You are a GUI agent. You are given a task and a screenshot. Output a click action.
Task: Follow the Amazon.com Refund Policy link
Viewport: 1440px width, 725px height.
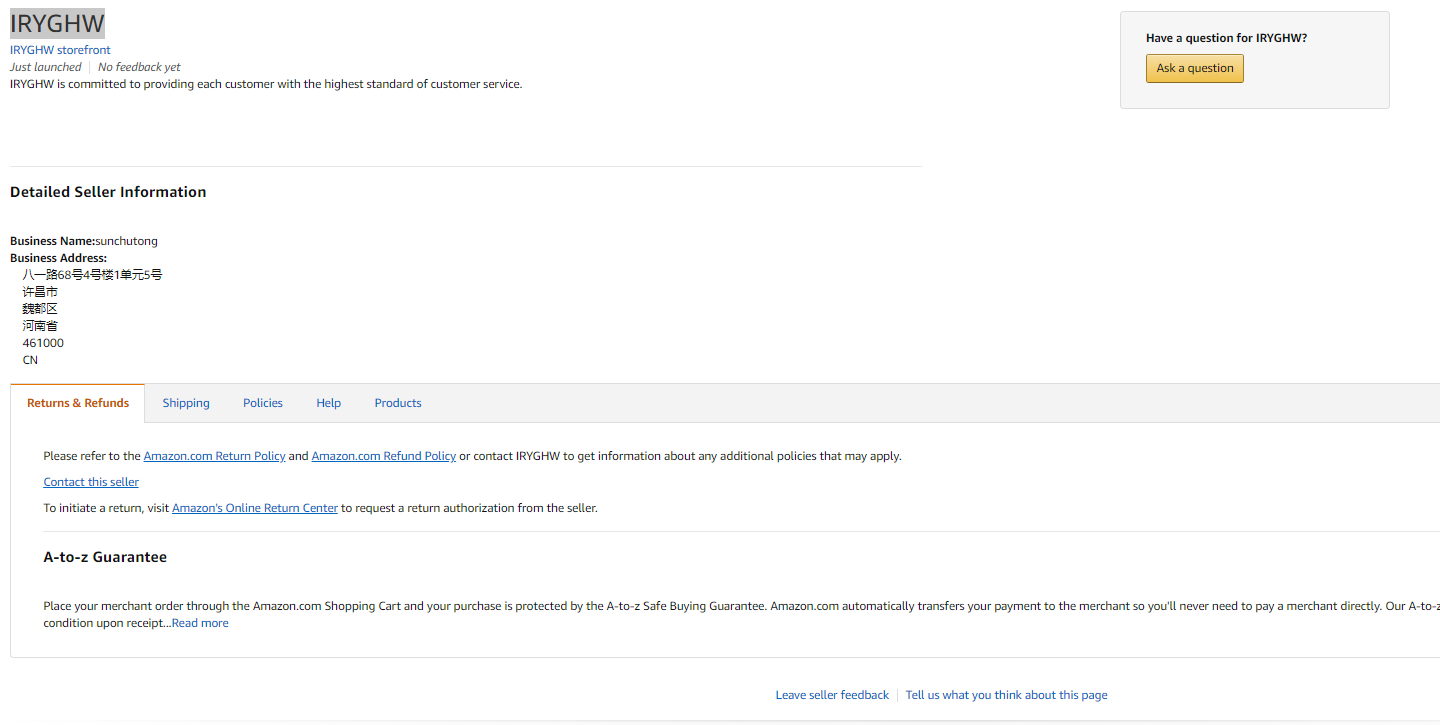[x=384, y=456]
